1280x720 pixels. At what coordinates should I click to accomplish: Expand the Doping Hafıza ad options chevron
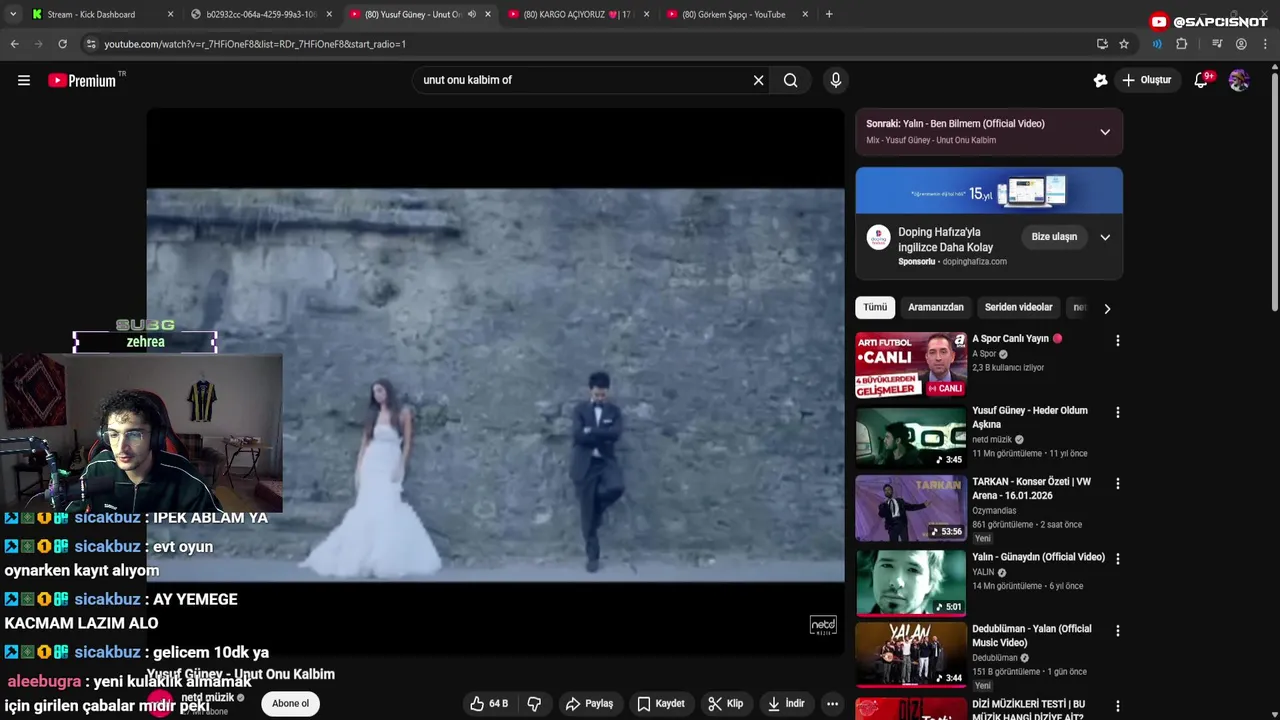tap(1105, 237)
